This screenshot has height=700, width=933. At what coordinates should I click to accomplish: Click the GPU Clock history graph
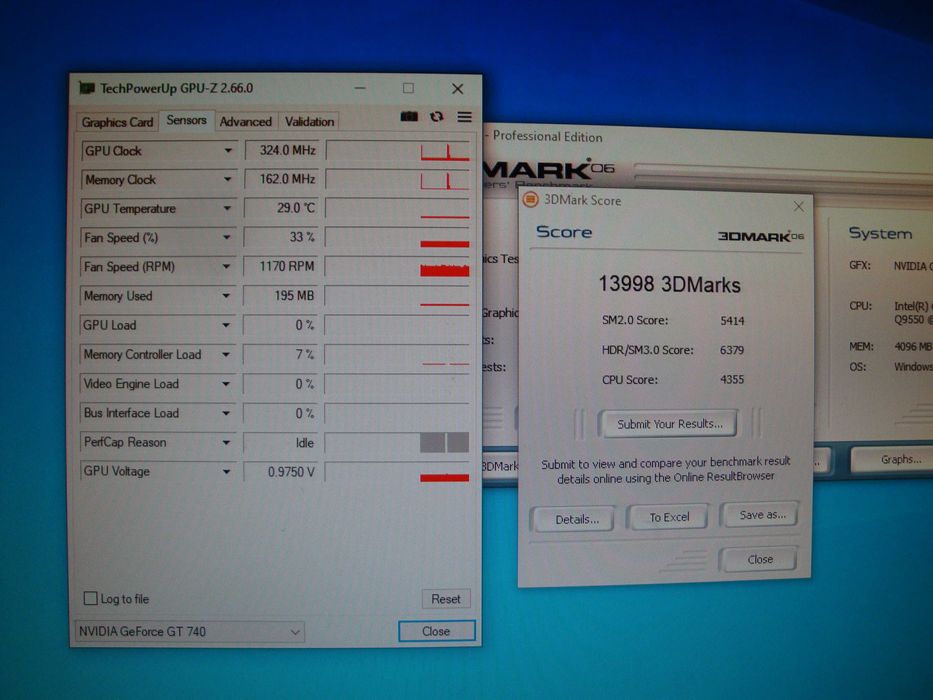398,151
